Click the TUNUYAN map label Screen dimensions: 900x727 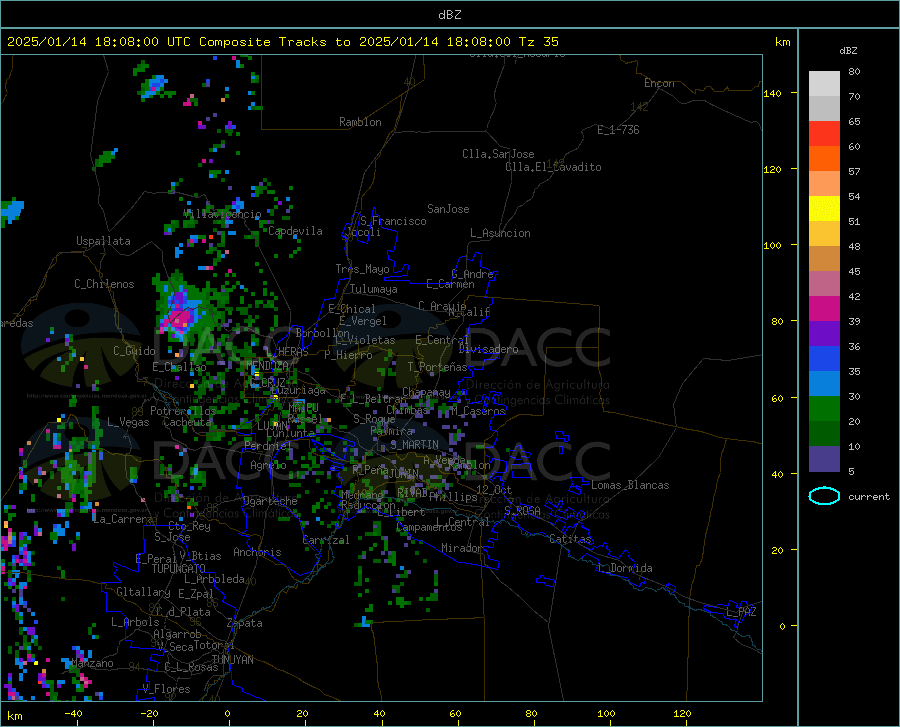(232, 660)
